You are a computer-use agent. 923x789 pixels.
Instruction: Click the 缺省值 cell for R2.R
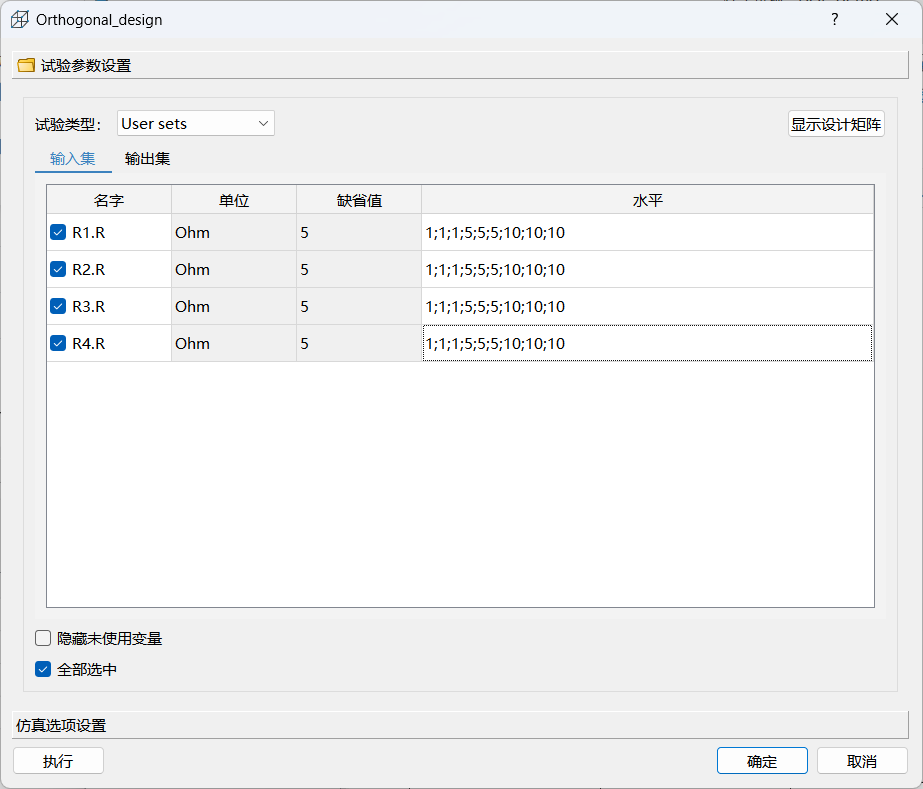pyautogui.click(x=358, y=270)
